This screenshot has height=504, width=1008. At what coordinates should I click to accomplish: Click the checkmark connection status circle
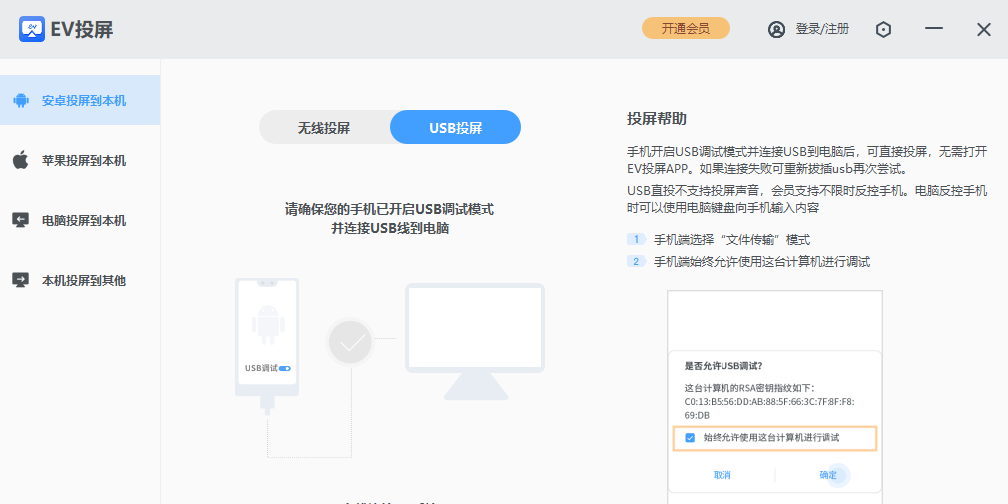click(x=350, y=342)
